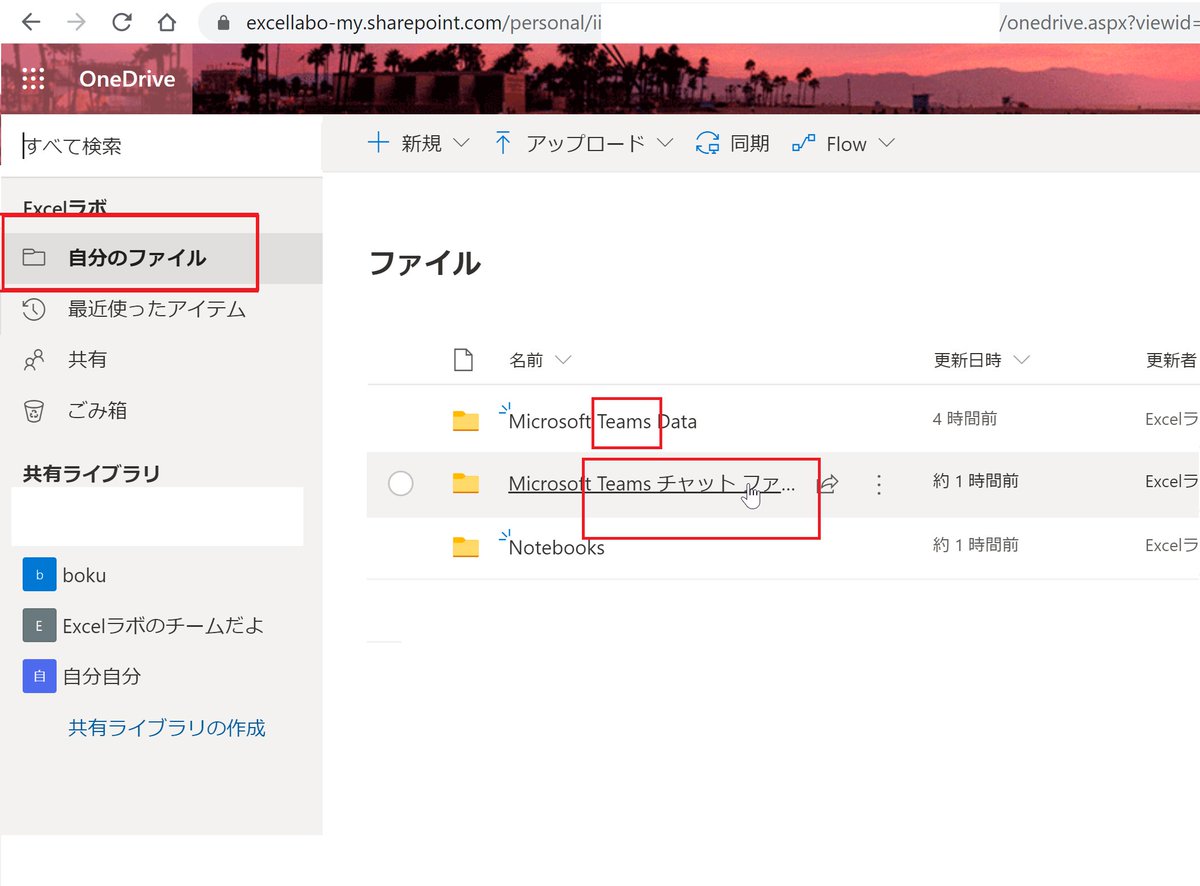The height and width of the screenshot is (886, 1200).
Task: Select the 自分自分 library tile icon
Action: 38,676
